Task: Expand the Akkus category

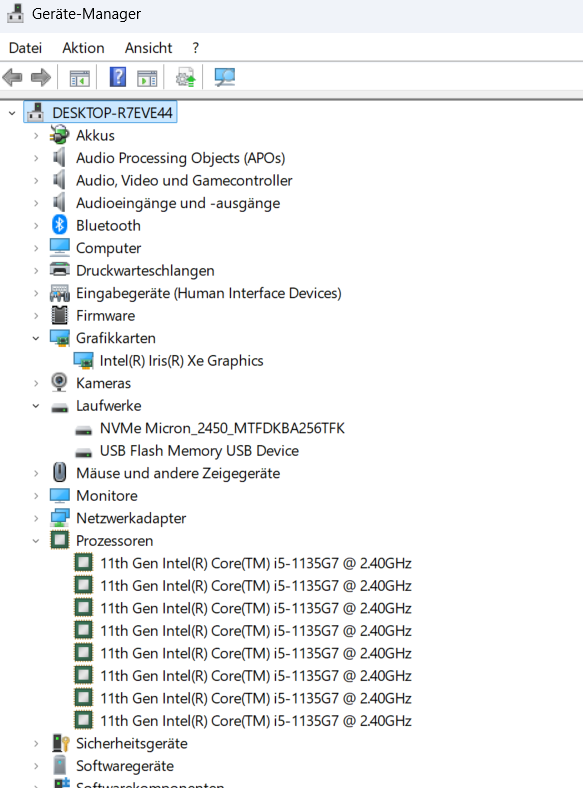Action: [36, 136]
